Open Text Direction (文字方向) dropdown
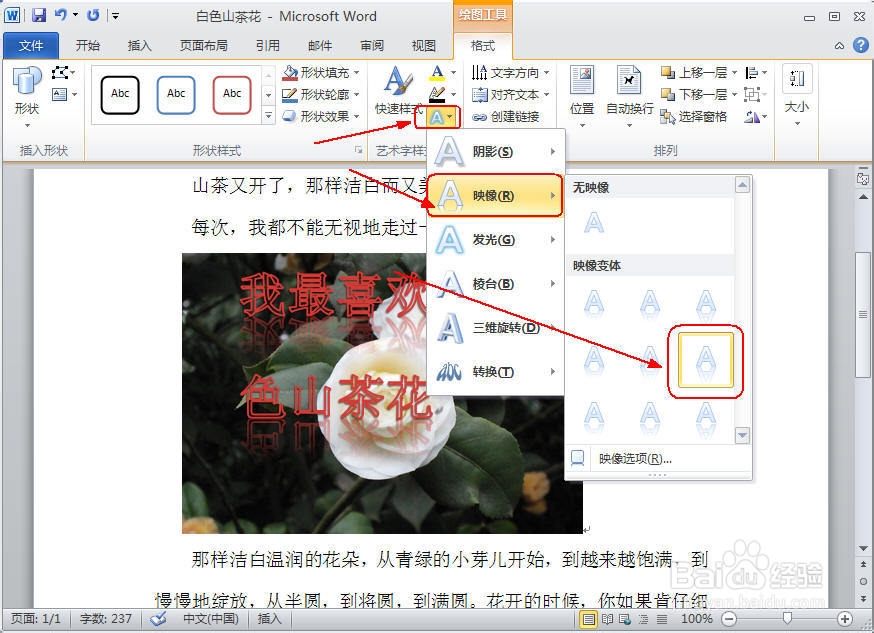Viewport: 874px width, 633px height. click(x=511, y=72)
